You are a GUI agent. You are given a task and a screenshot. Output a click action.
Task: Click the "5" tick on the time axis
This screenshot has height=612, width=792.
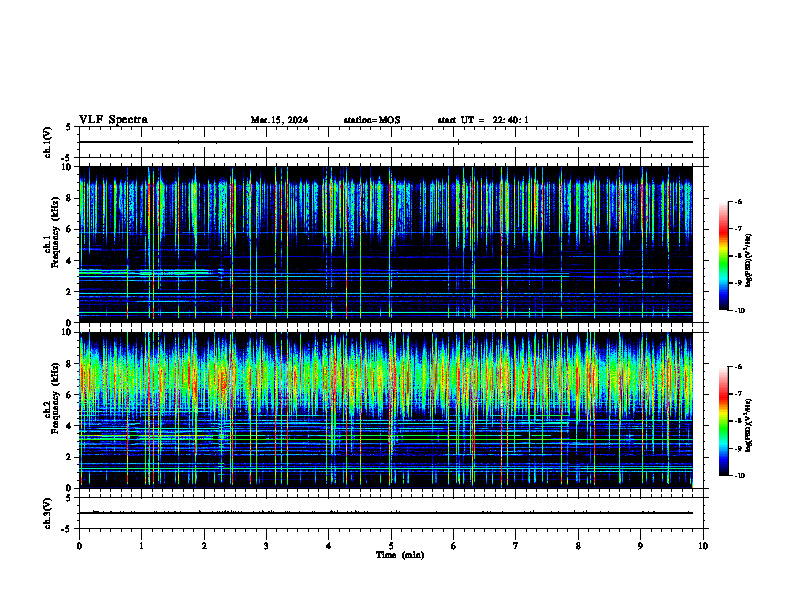(391, 546)
